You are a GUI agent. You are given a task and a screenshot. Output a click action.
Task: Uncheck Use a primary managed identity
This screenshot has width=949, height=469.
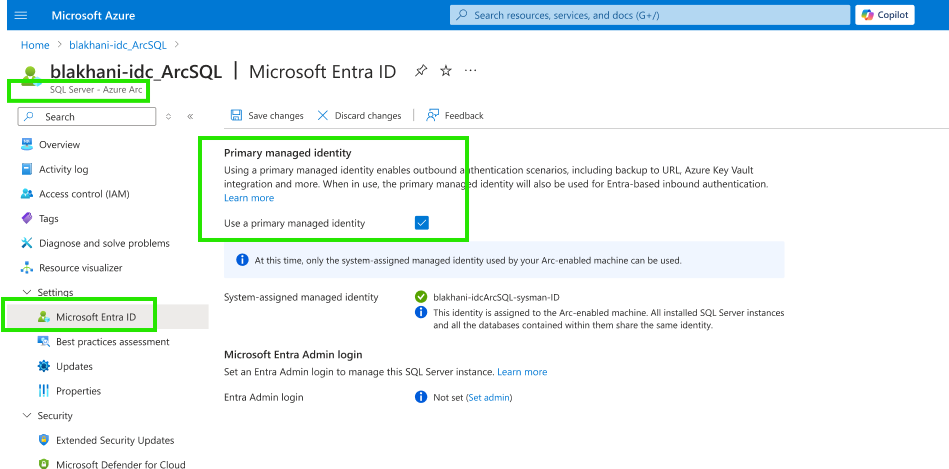421,223
